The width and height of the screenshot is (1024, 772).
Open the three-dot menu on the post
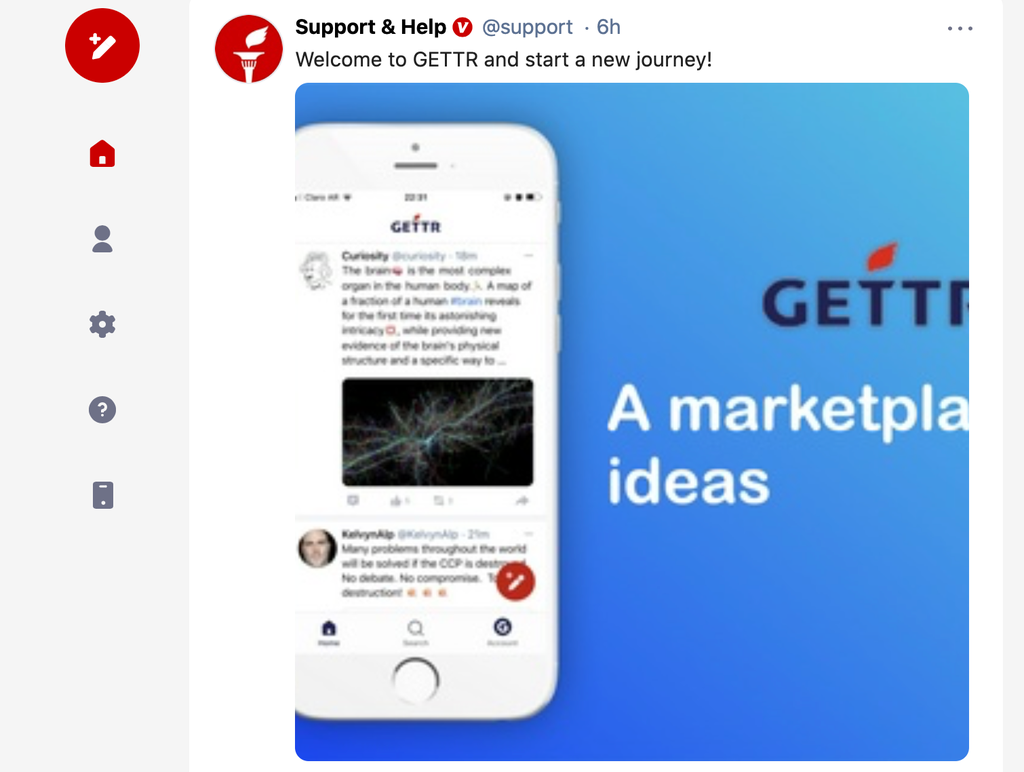960,28
